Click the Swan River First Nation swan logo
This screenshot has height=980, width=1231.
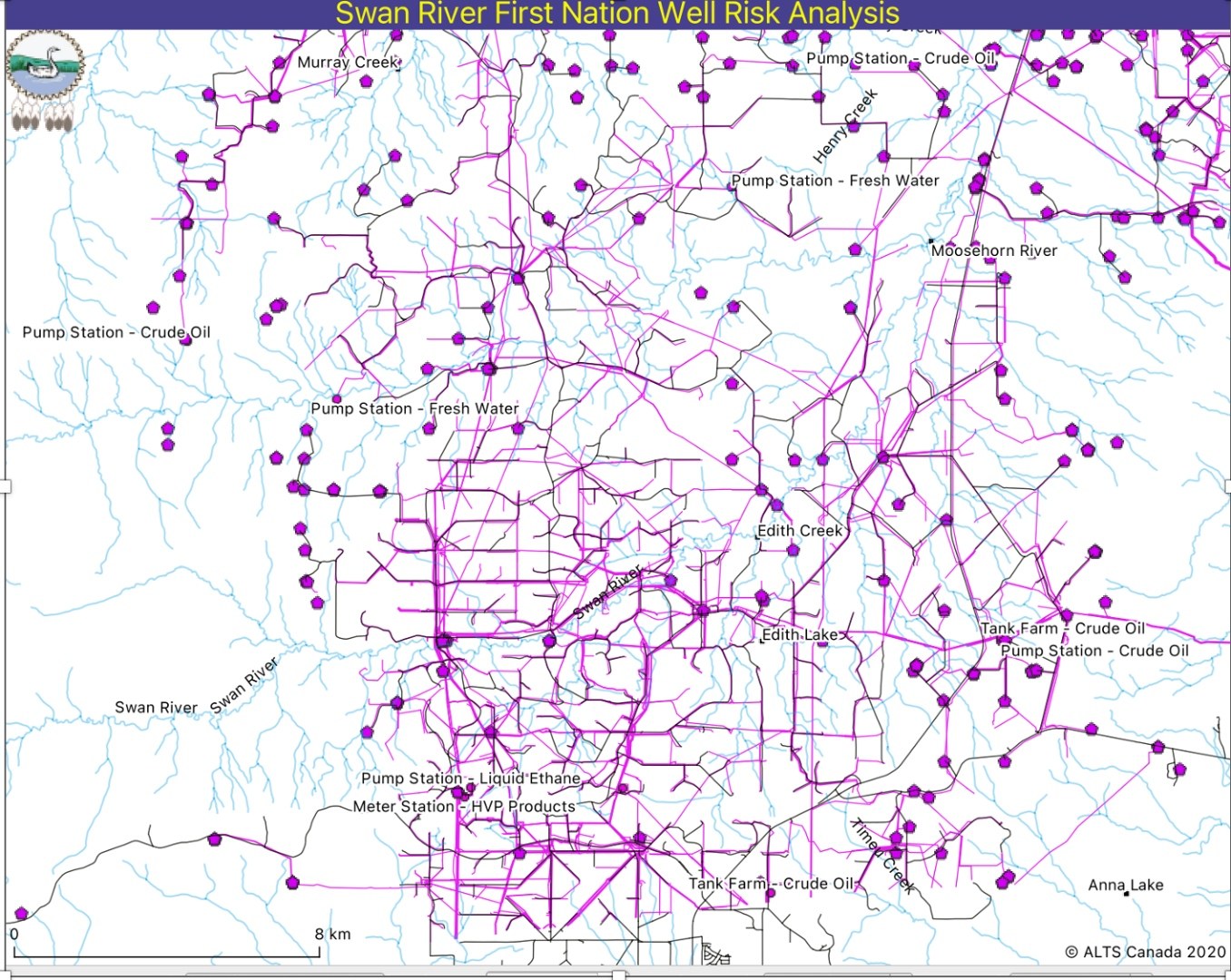(44, 80)
